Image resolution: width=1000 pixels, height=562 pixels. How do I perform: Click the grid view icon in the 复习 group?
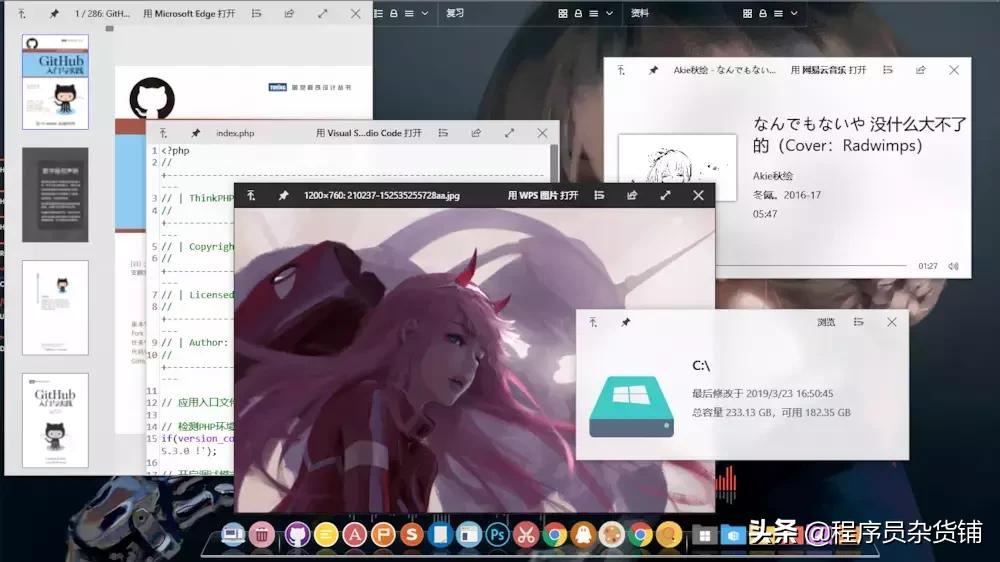click(x=562, y=13)
